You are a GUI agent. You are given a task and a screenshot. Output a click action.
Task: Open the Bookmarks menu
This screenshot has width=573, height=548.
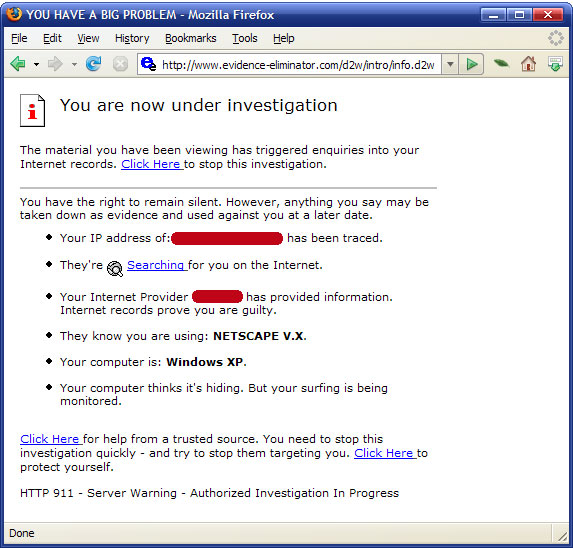(x=191, y=38)
